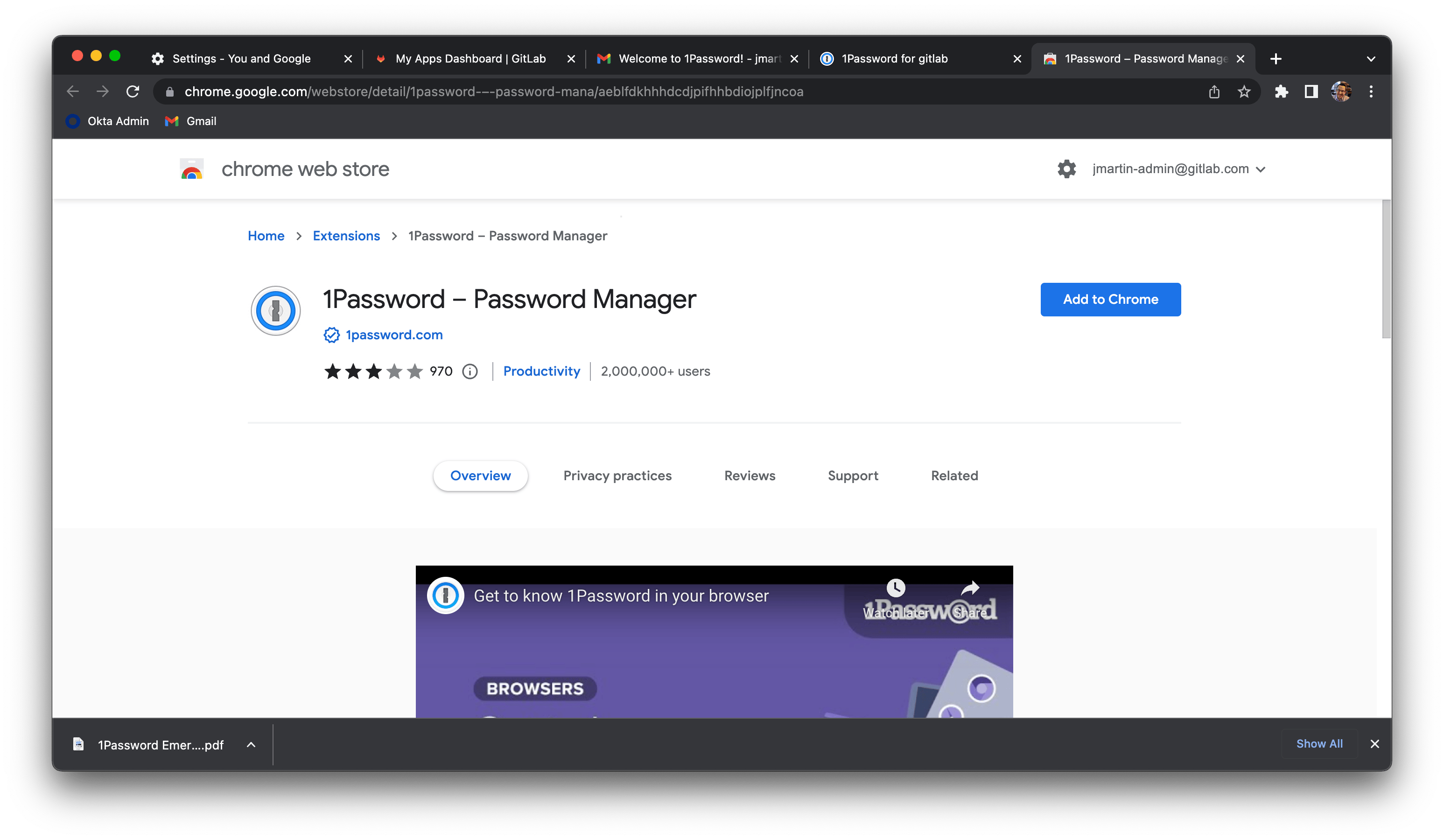The height and width of the screenshot is (840, 1444).
Task: Reload the current page
Action: point(133,91)
